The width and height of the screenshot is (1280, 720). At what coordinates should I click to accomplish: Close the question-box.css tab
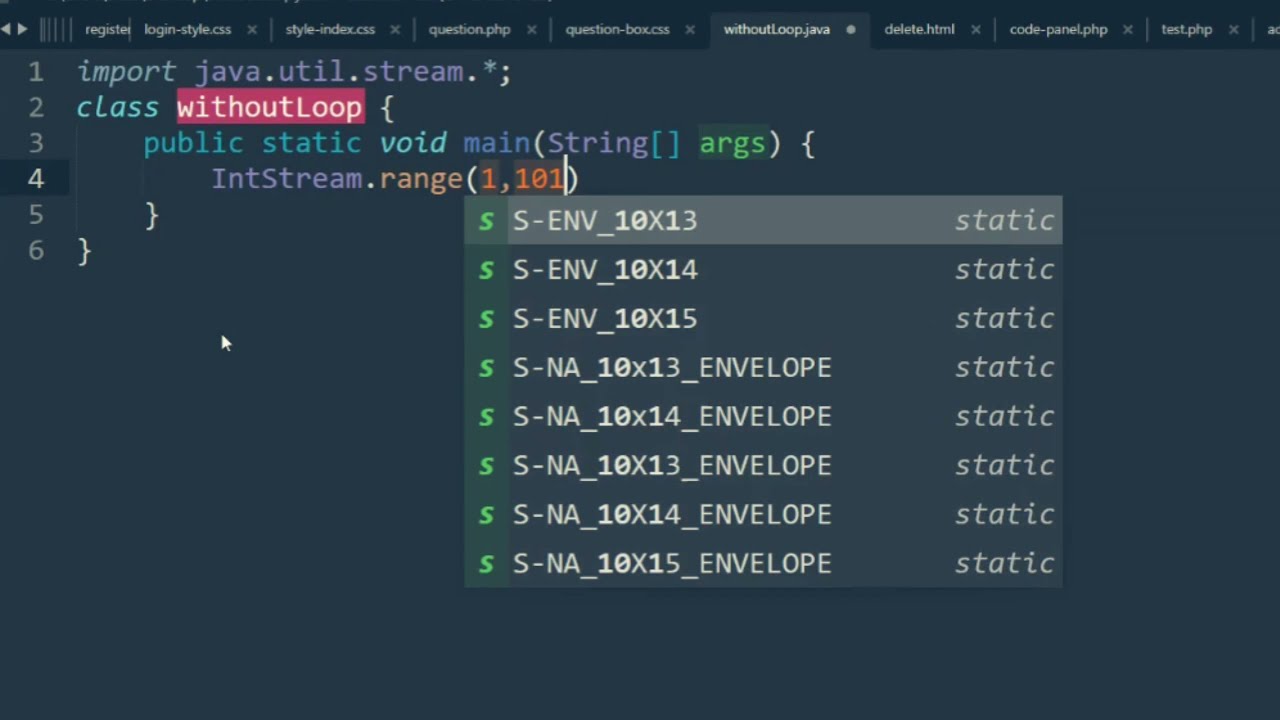tap(690, 30)
